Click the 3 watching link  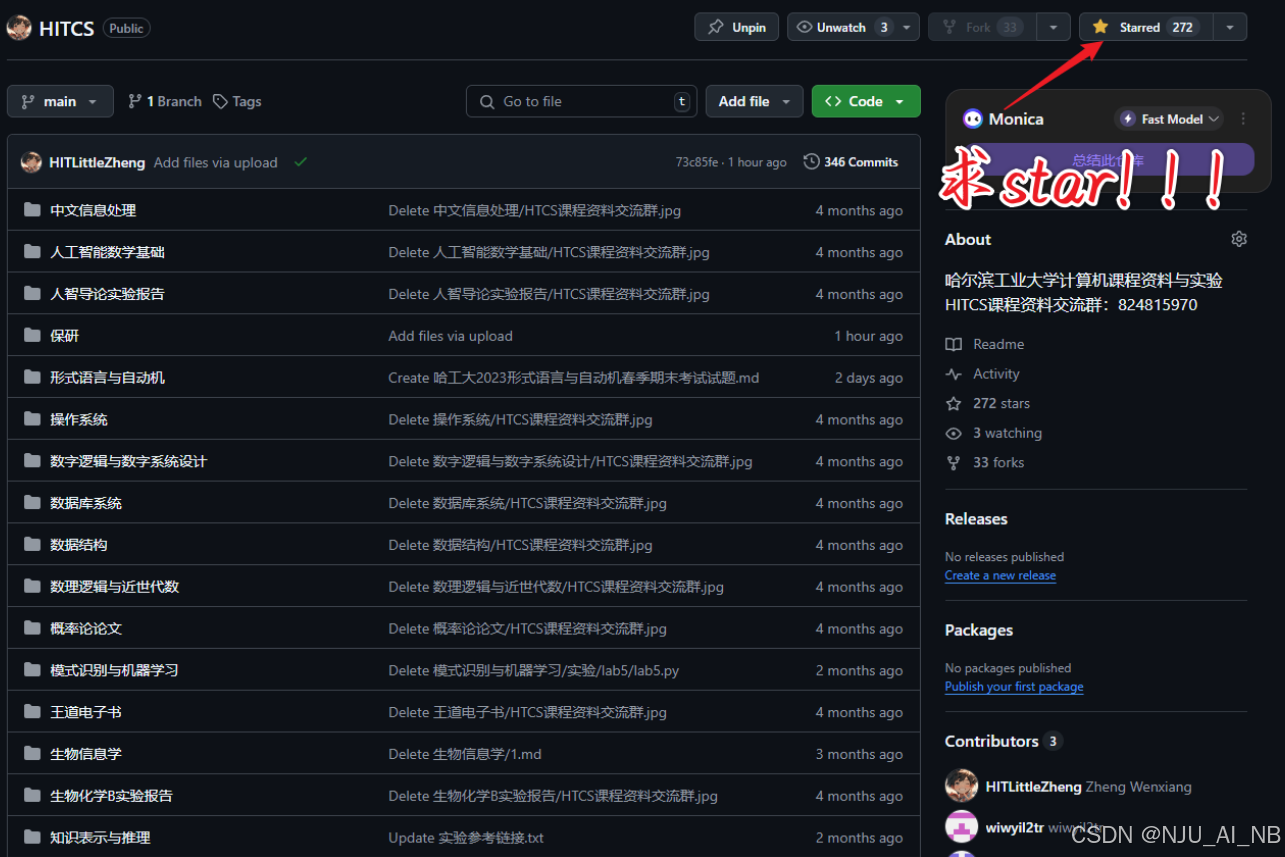coord(994,433)
